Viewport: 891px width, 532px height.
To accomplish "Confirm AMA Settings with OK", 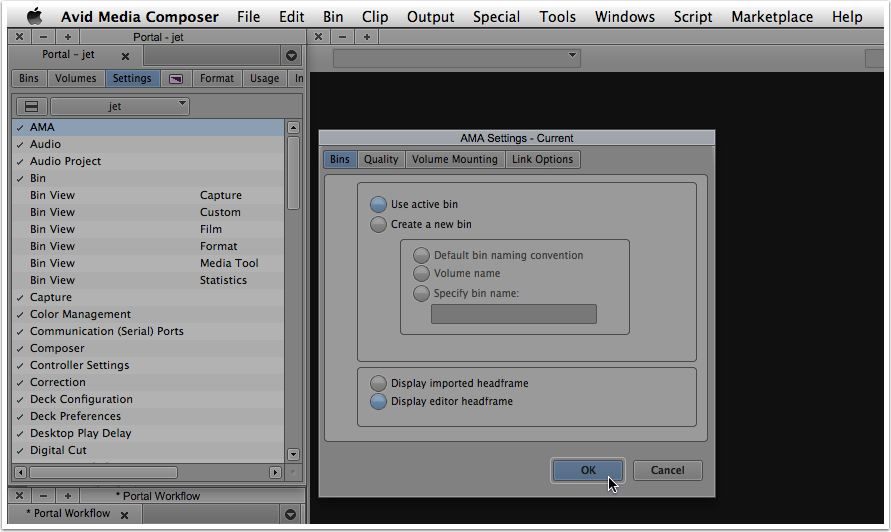I will [588, 471].
